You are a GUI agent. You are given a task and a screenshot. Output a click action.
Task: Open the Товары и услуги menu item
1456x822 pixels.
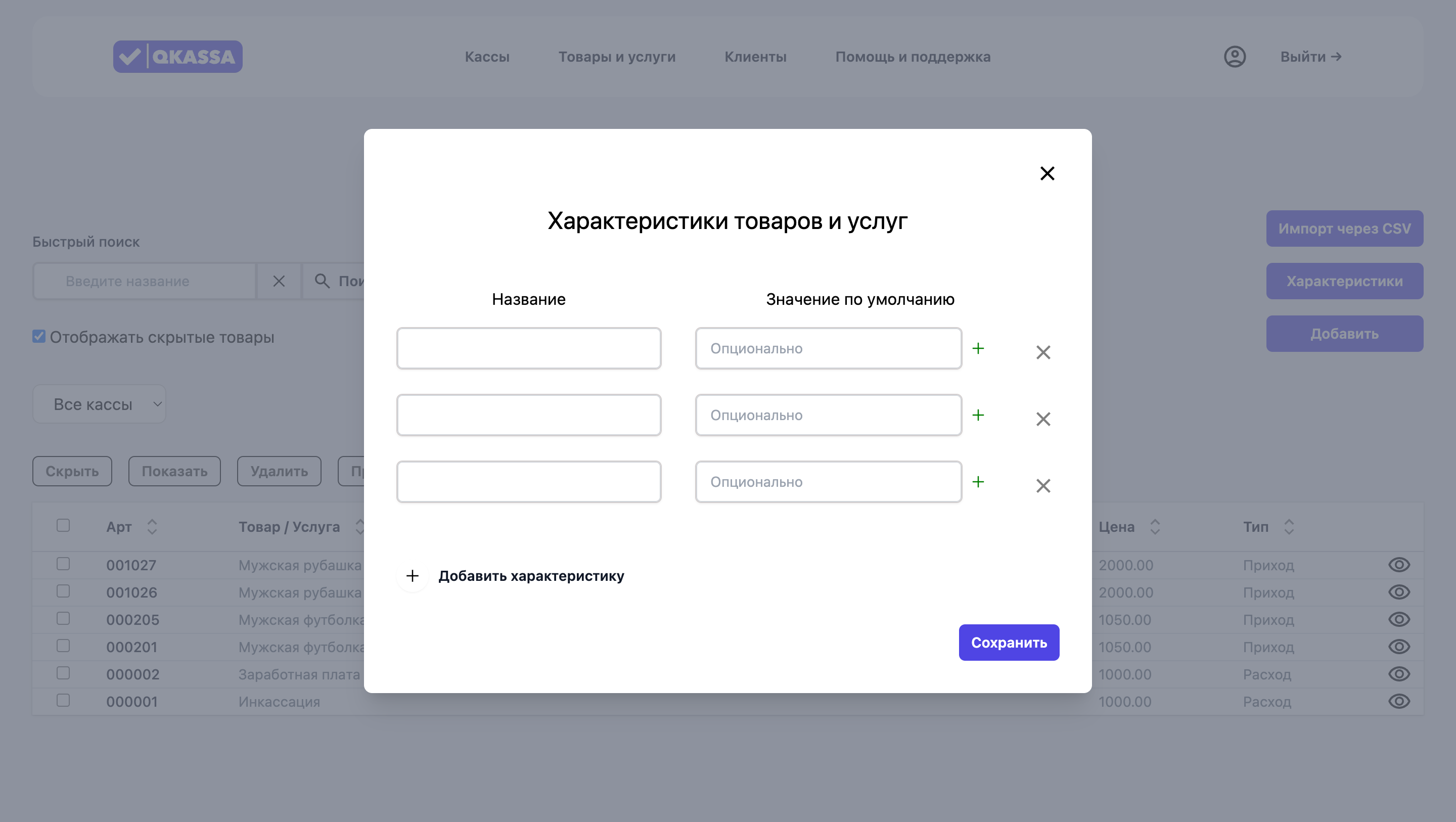tap(617, 57)
